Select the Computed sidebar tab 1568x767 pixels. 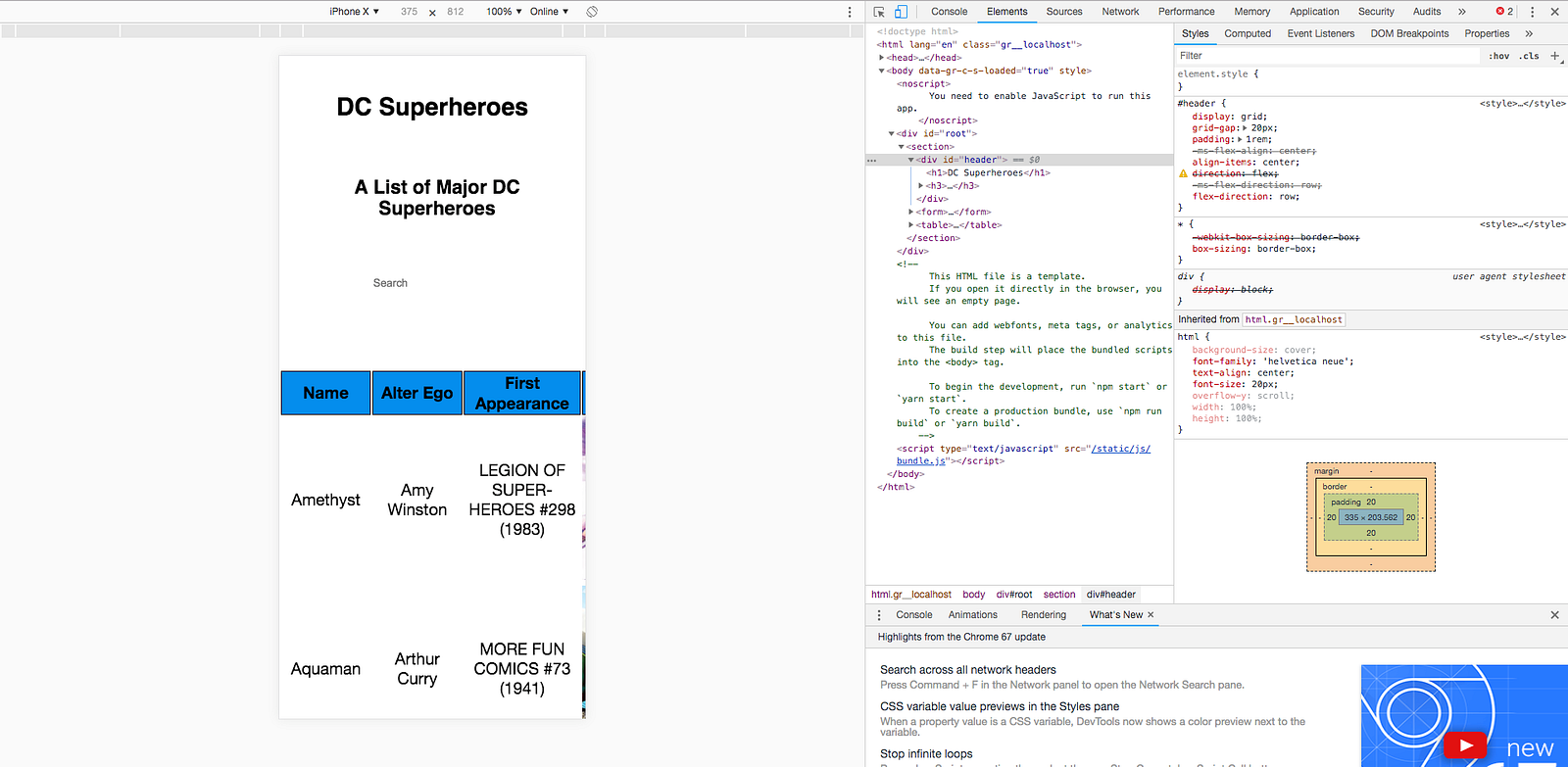pyautogui.click(x=1248, y=33)
